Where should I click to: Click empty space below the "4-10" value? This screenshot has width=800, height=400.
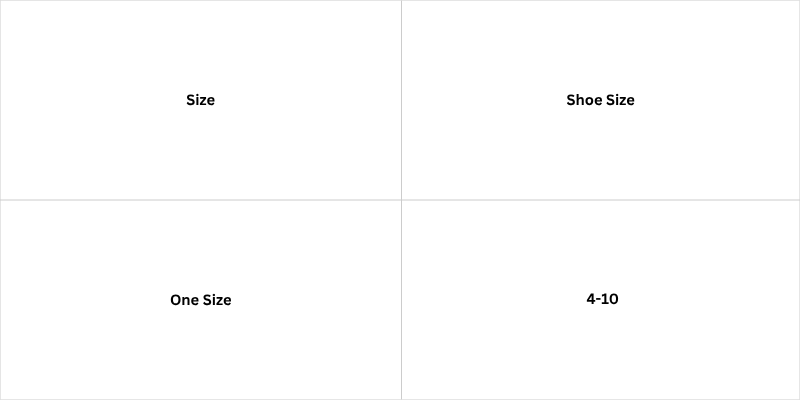(602, 352)
